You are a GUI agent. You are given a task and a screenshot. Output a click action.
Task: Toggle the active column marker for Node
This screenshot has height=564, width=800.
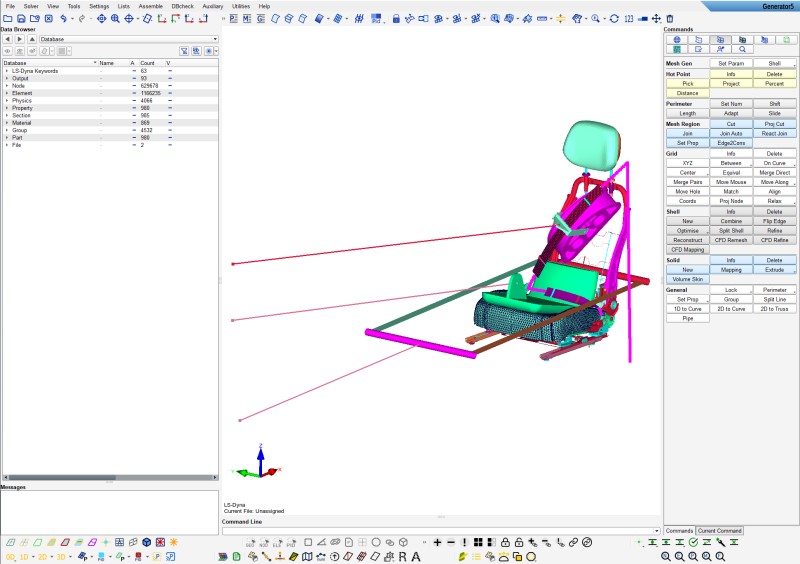tap(133, 85)
